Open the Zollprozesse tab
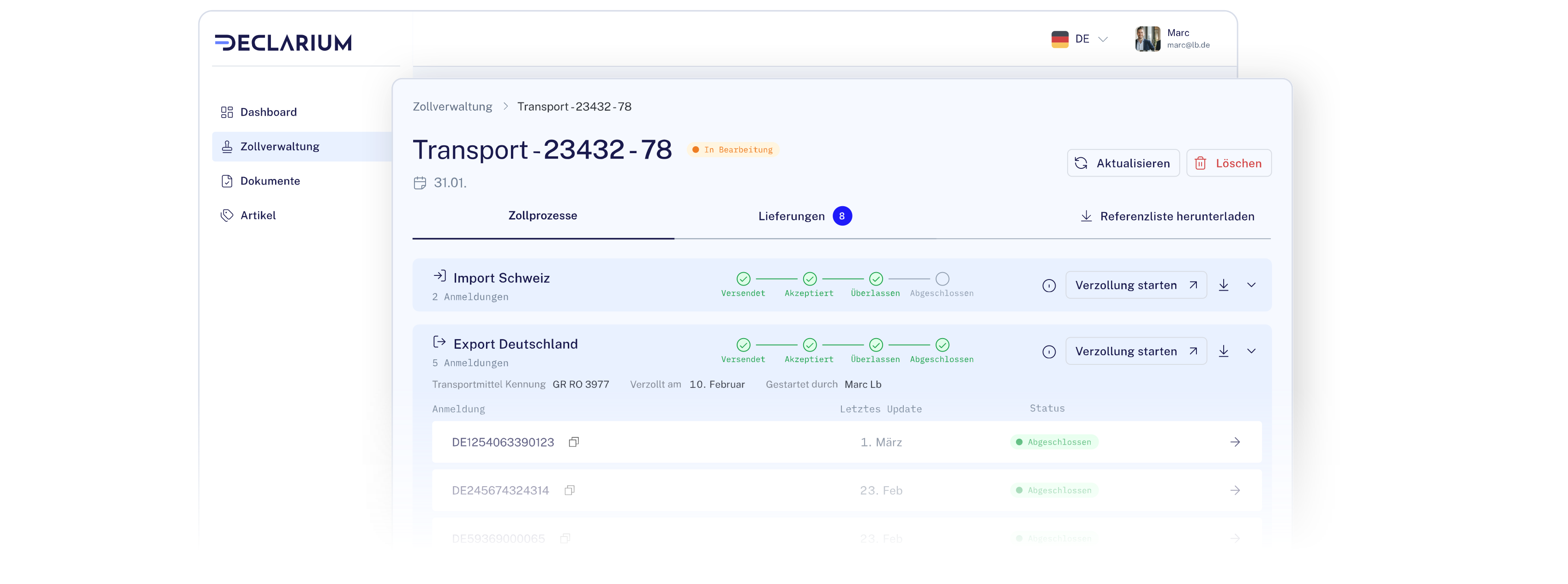The image size is (1568, 584). click(x=542, y=215)
